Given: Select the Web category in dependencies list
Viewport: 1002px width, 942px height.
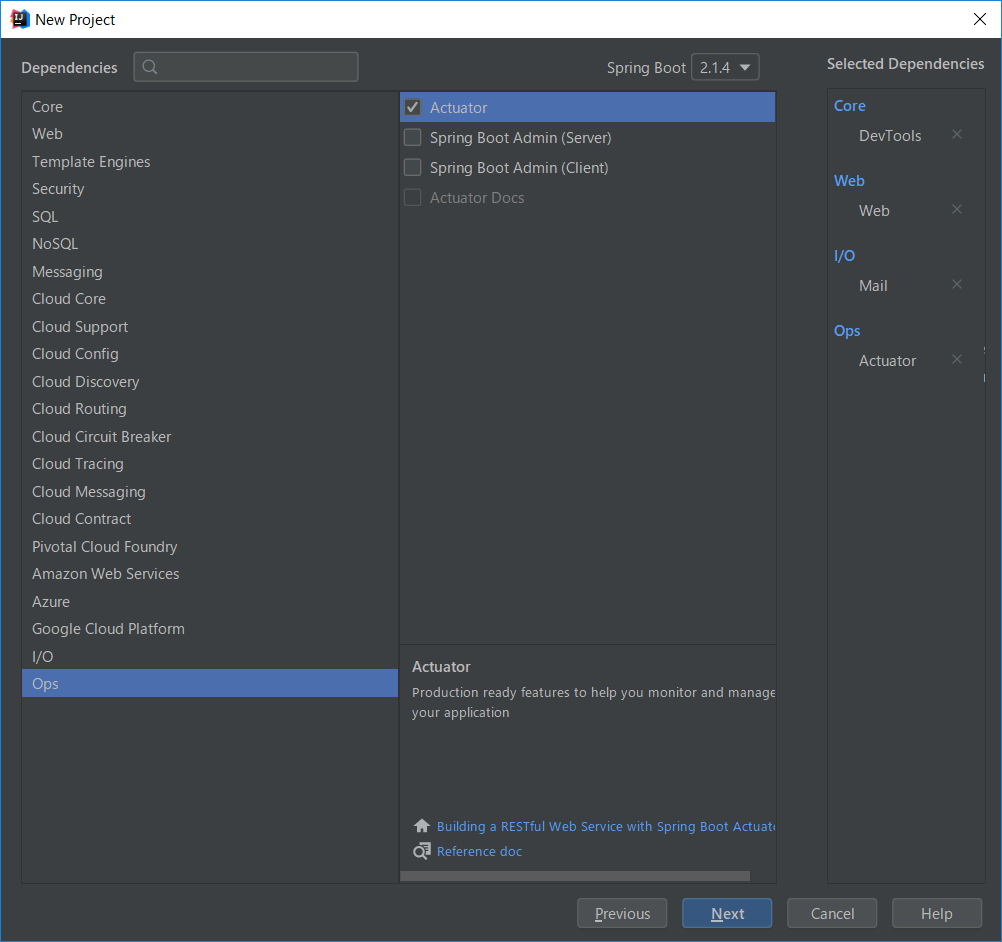Looking at the screenshot, I should click(210, 134).
